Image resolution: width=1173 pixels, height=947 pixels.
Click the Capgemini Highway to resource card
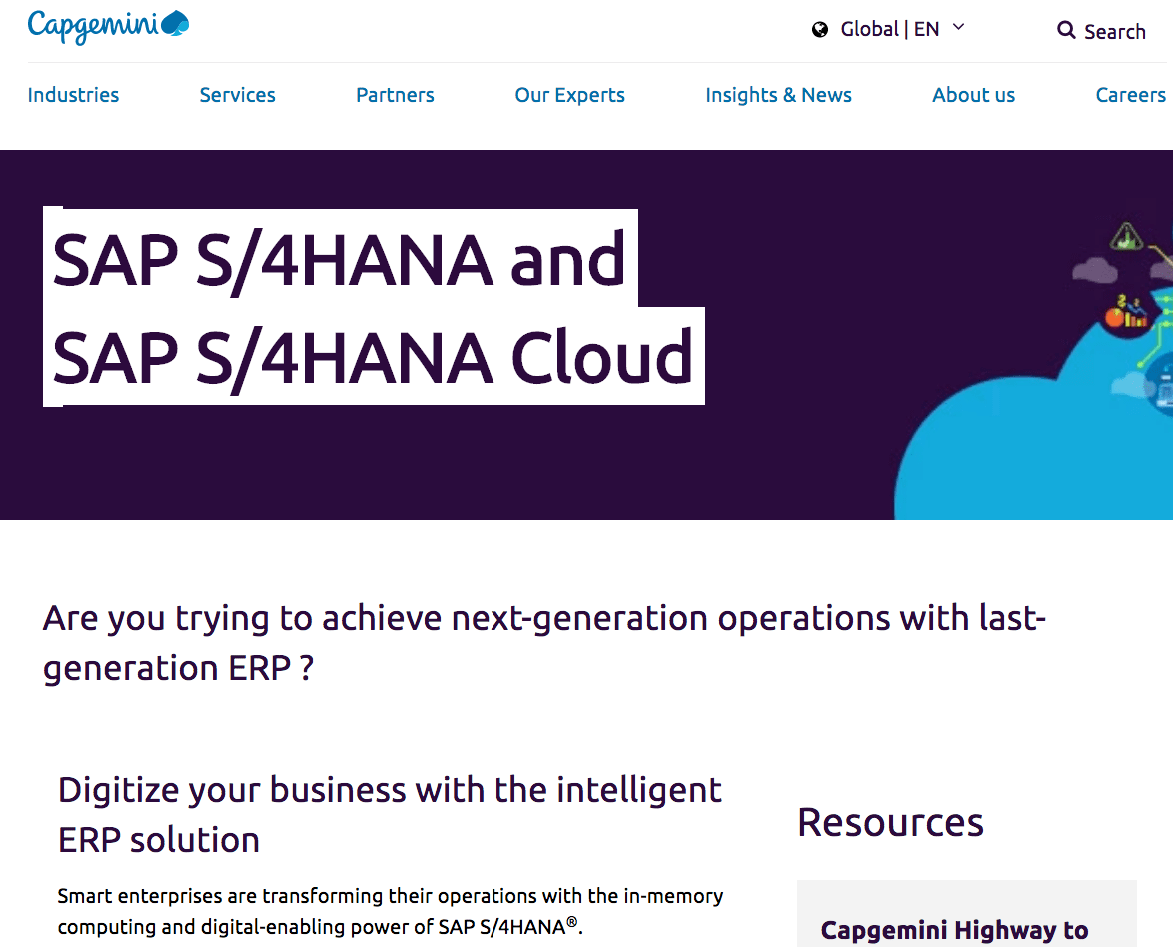point(967,914)
